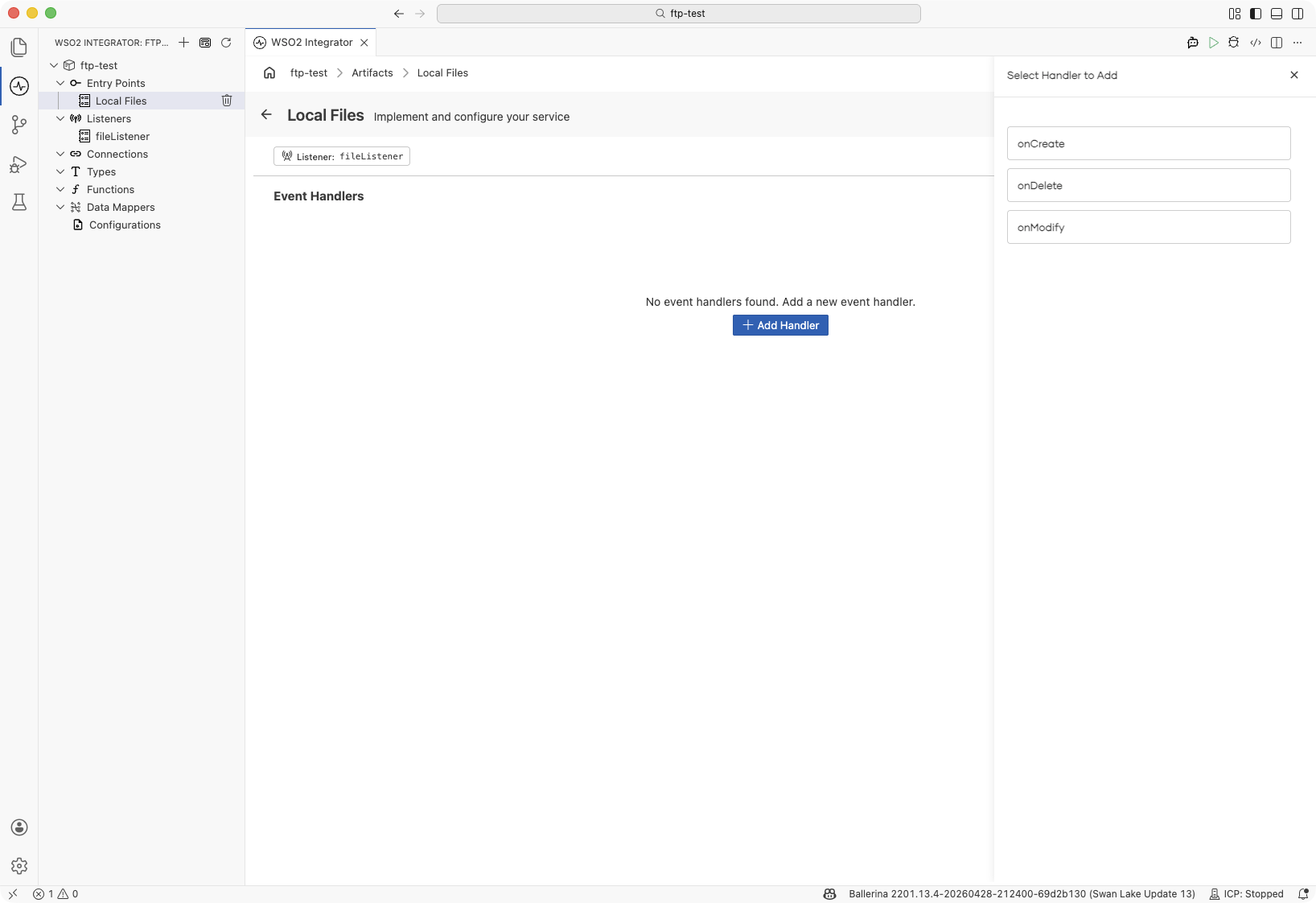
Task: Collapse the Functions tree node
Action: click(60, 189)
